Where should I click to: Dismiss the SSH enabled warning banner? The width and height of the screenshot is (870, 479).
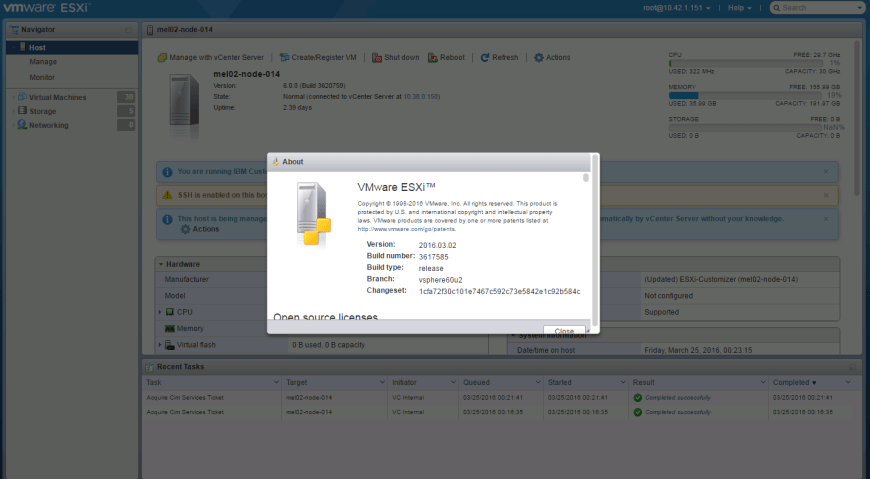(826, 195)
